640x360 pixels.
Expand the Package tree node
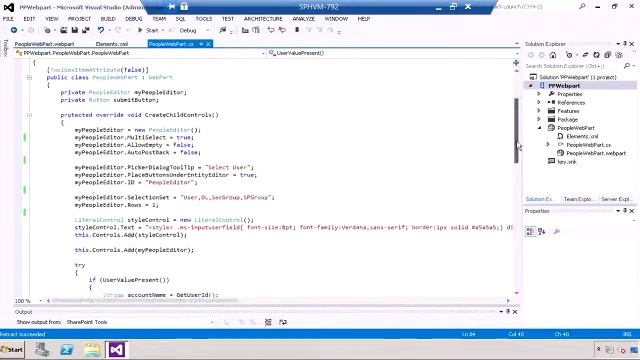point(539,119)
